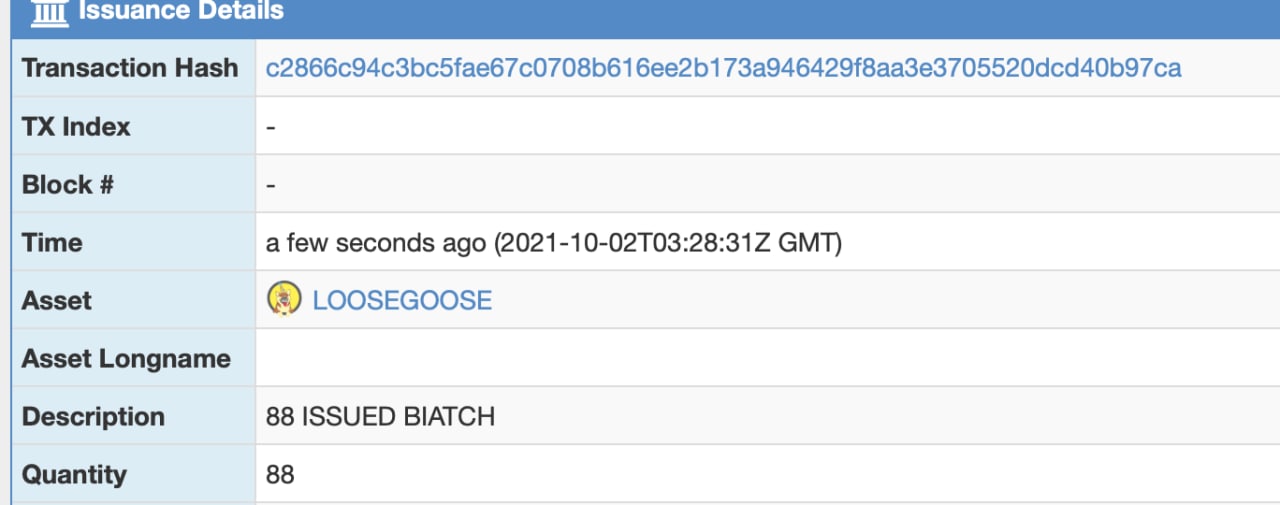Click the 'a few seconds ago' text
The image size is (1280, 505).
376,243
